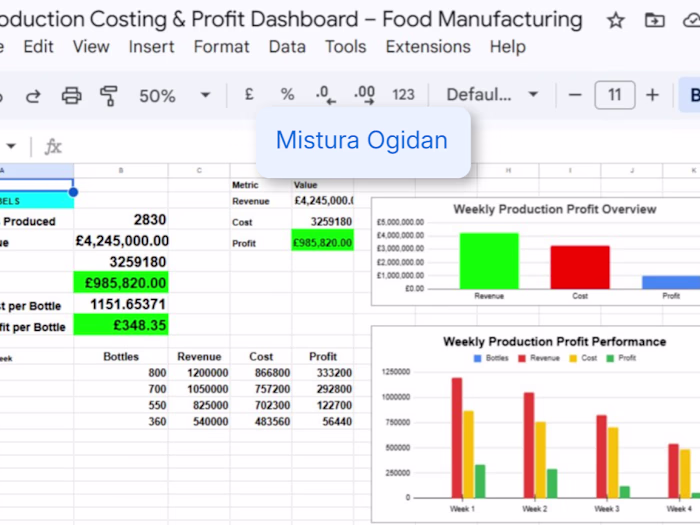This screenshot has height=525, width=700.
Task: Click the Revenue heading in weekly table
Action: click(x=199, y=356)
